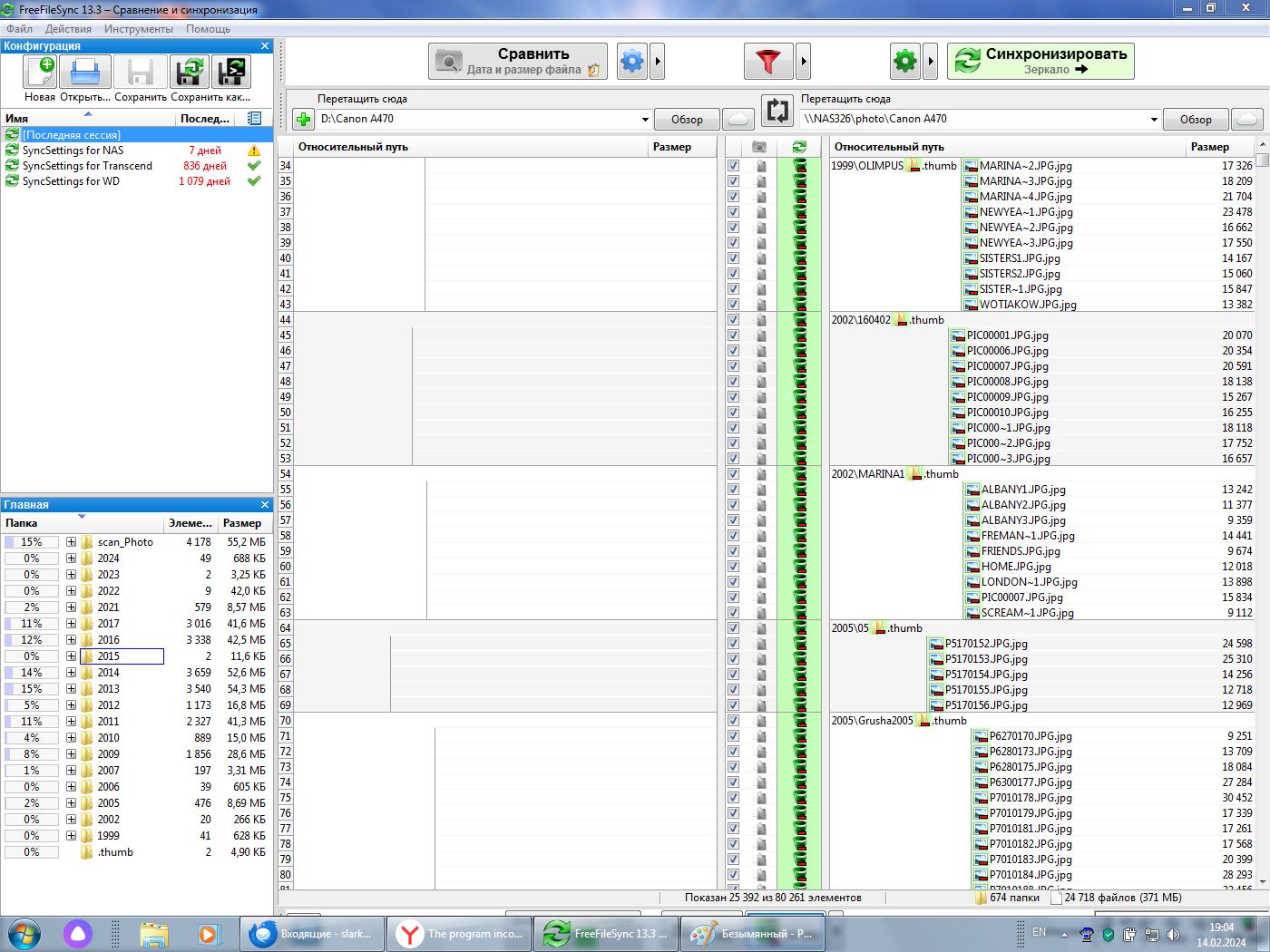Screen dimensions: 1270x952
Task: Click the Open configuration icon
Action: pos(85,72)
